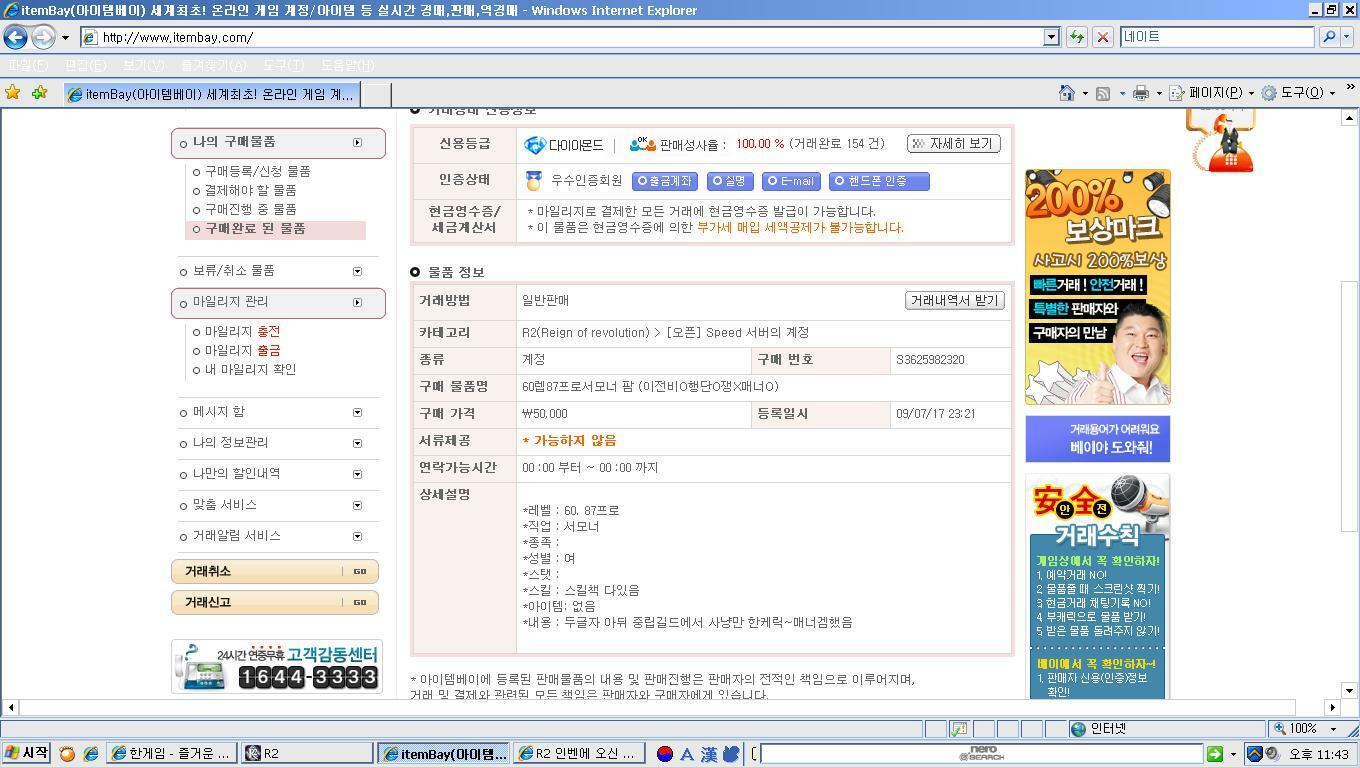Click the 漢 hanja conversion icon

(709, 754)
